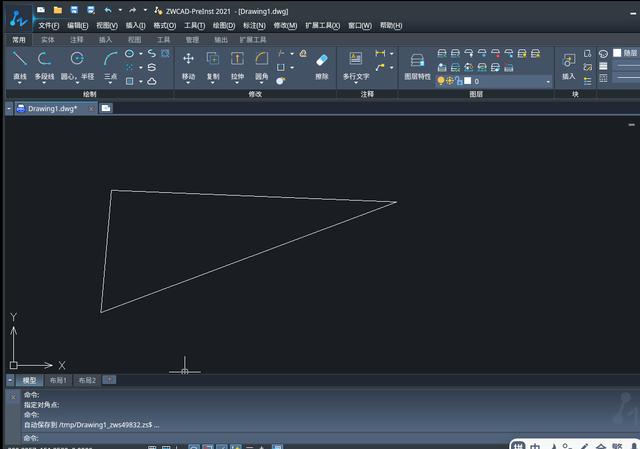Viewport: 640px width, 449px height.
Task: Open the undo history dropdown arrow
Action: [x=121, y=10]
